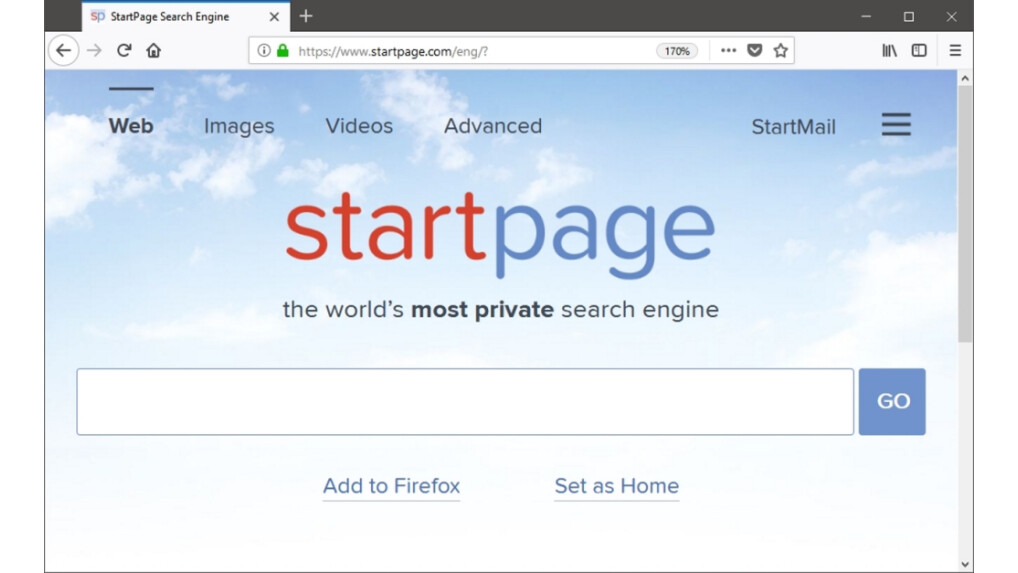The image size is (1018, 573).
Task: Switch to Videos search
Action: tap(359, 126)
